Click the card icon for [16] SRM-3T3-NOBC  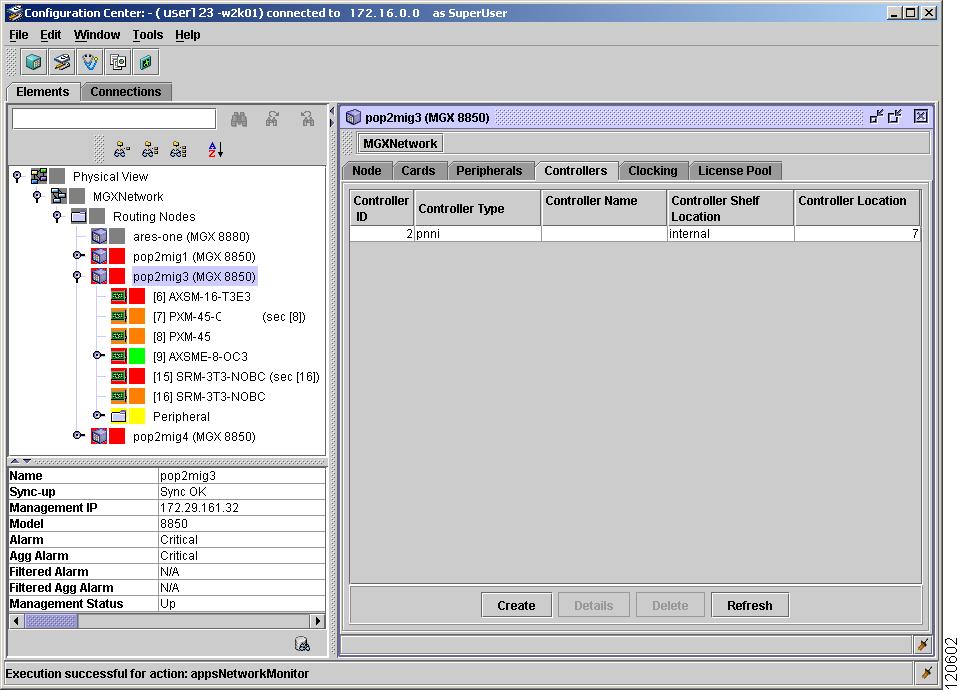tap(119, 396)
